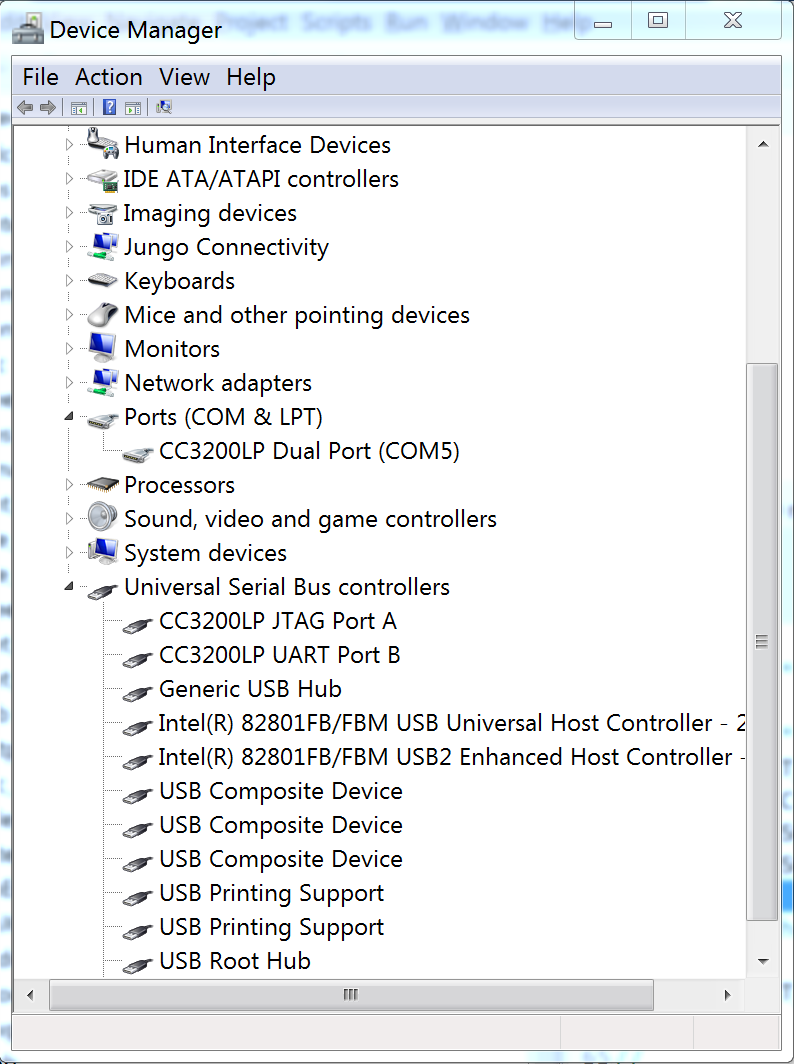The image size is (794, 1064).
Task: Open the File menu
Action: 41,77
